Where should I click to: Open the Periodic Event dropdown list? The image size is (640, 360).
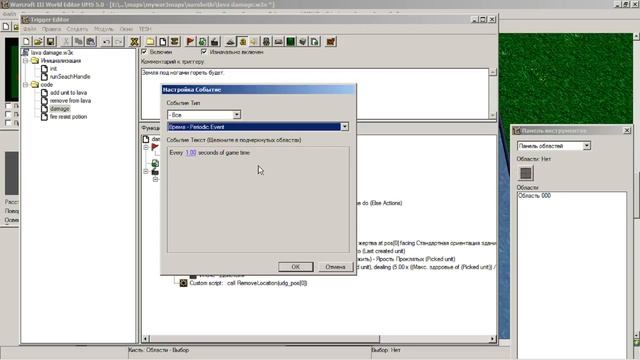point(344,127)
